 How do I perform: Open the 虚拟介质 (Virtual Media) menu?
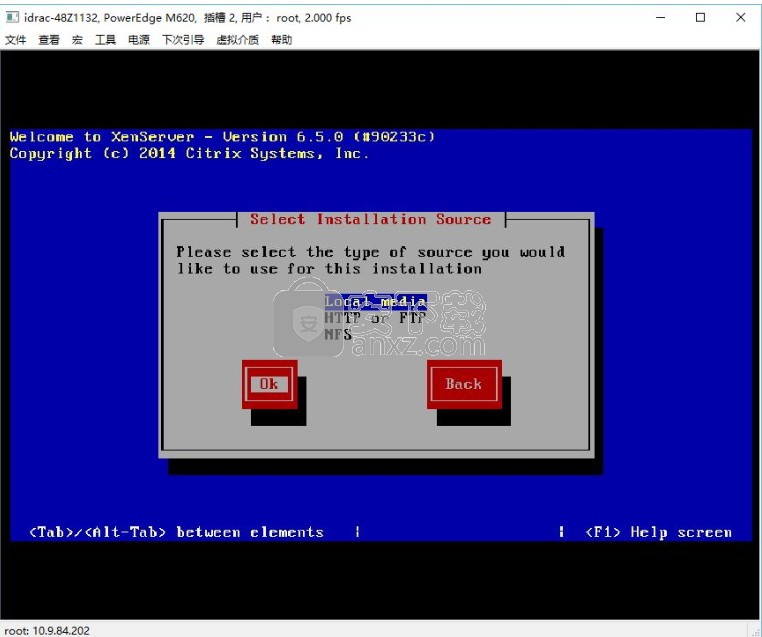[237, 40]
